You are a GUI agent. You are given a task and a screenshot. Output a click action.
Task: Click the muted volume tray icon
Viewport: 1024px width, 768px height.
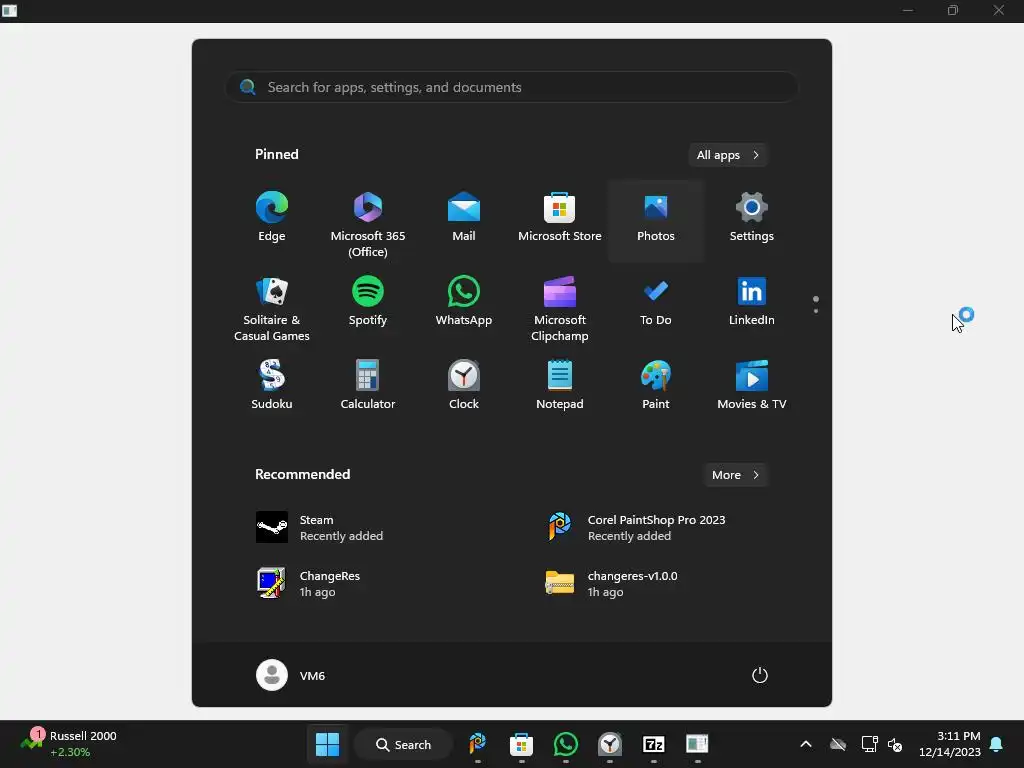point(895,744)
